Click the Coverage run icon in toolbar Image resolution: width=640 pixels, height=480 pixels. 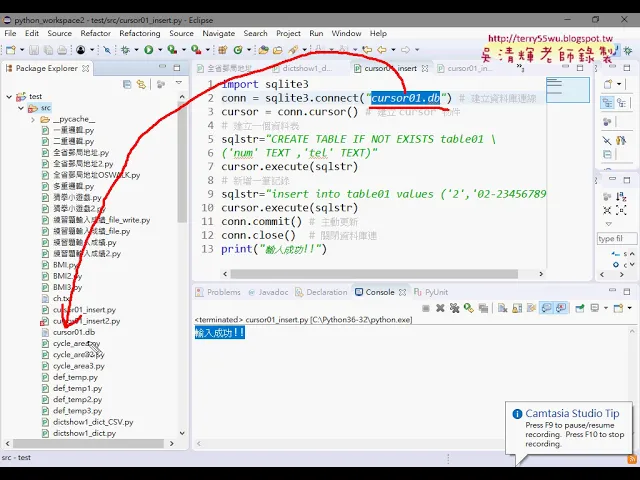click(x=172, y=50)
